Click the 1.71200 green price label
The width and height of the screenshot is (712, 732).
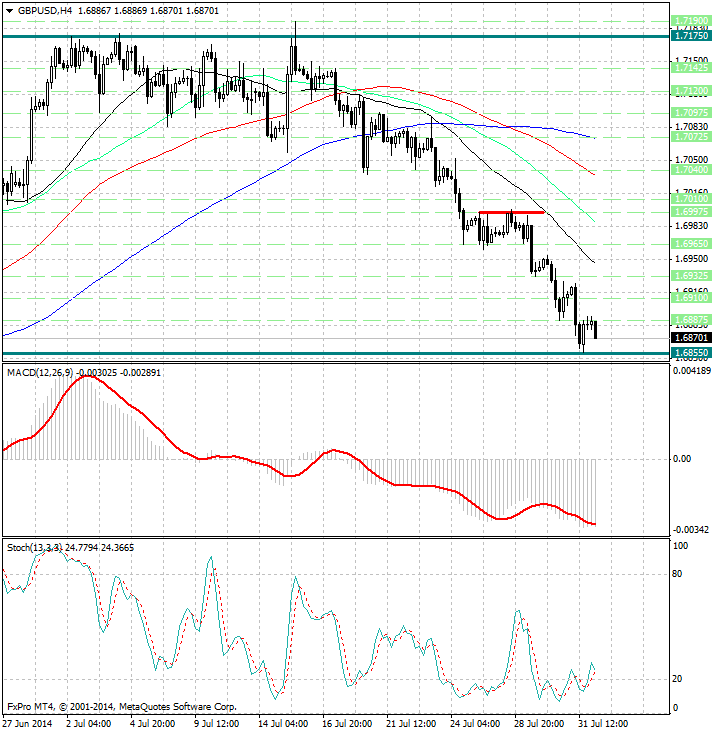[691, 91]
